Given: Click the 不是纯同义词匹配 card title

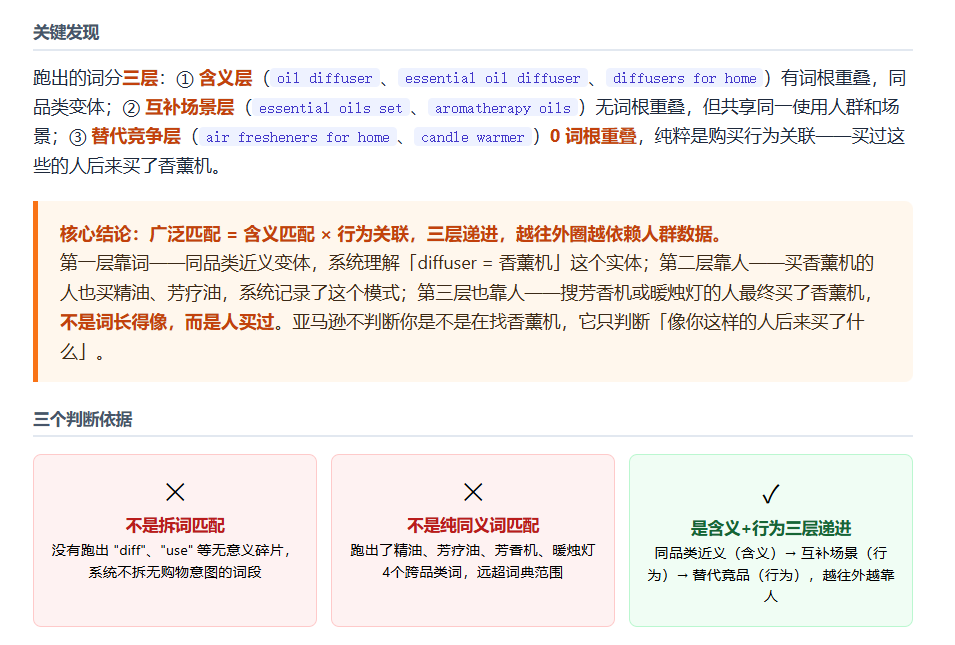Looking at the screenshot, I should pos(473,525).
